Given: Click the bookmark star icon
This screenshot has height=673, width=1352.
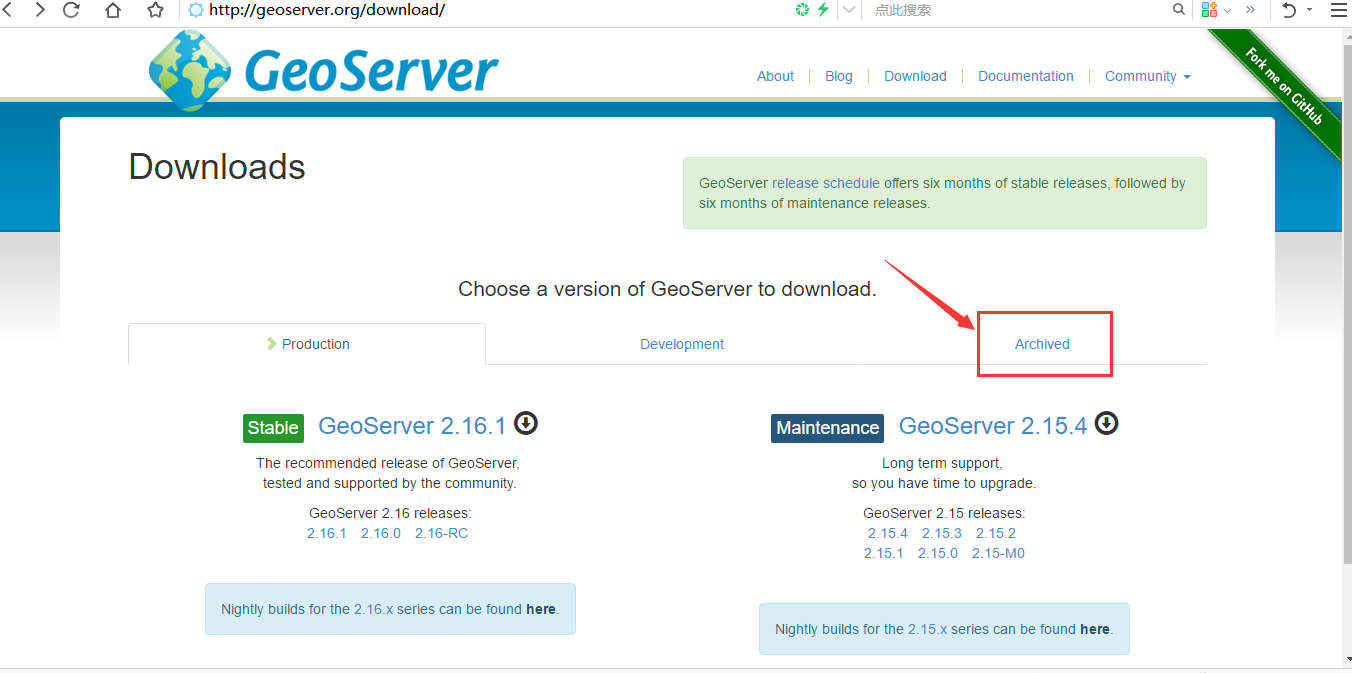Looking at the screenshot, I should coord(153,10).
